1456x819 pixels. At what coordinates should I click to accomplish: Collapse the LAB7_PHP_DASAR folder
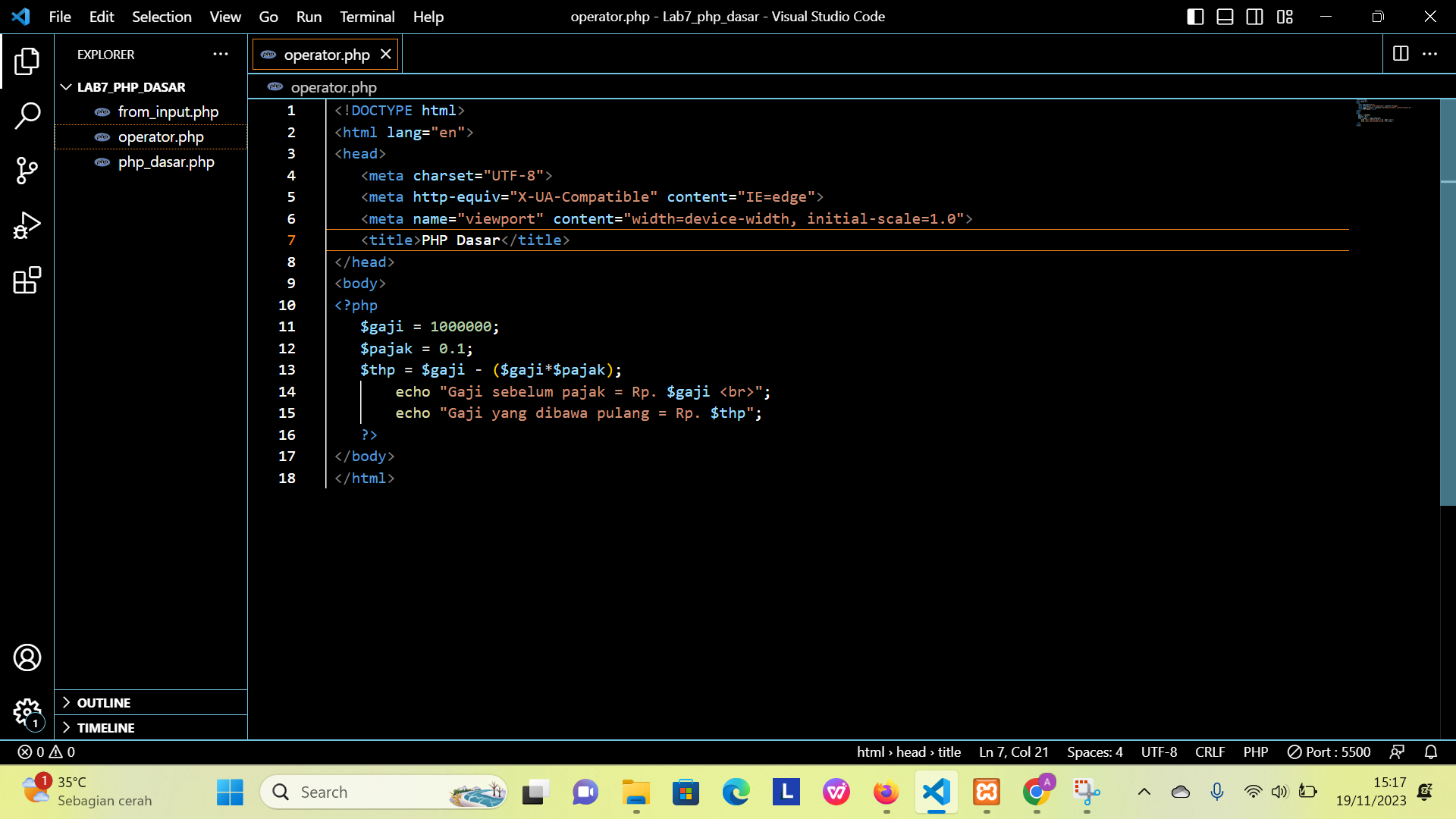(151, 87)
